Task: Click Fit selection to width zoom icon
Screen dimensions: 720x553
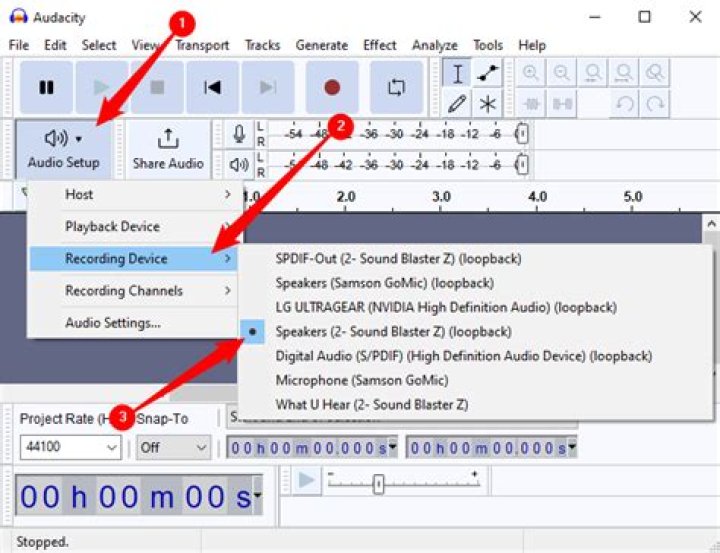Action: coord(593,73)
